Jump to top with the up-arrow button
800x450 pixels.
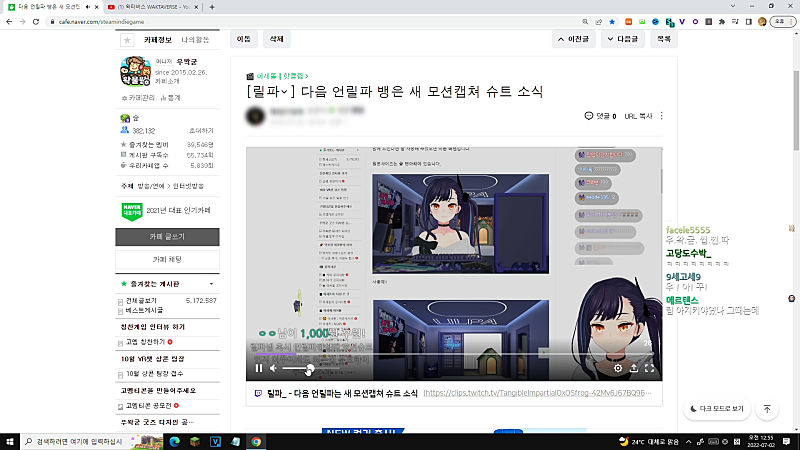coord(767,409)
